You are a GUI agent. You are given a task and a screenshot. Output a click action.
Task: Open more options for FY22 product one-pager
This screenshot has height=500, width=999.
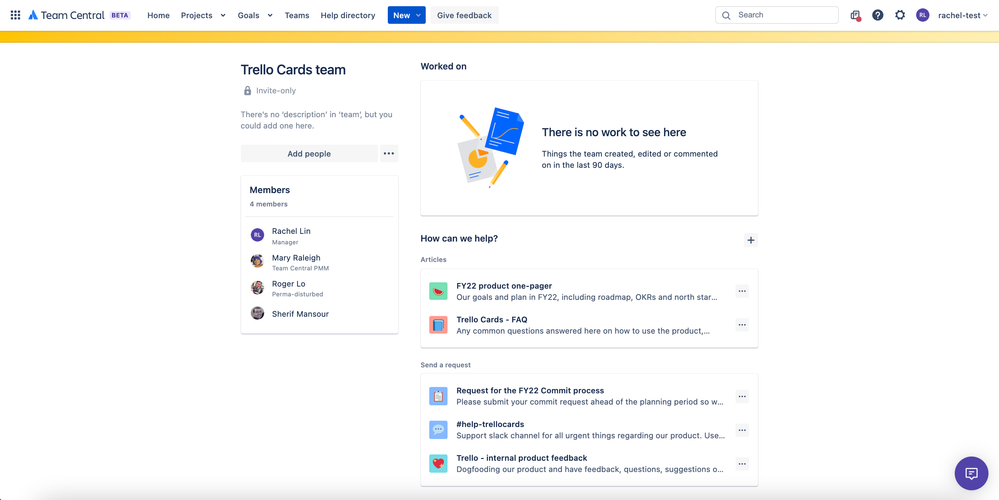(x=742, y=291)
